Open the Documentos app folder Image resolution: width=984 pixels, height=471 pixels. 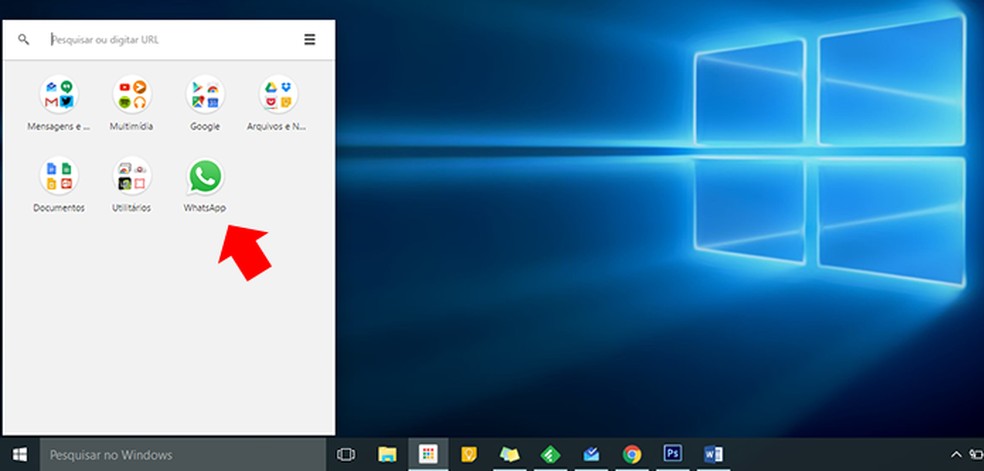59,176
